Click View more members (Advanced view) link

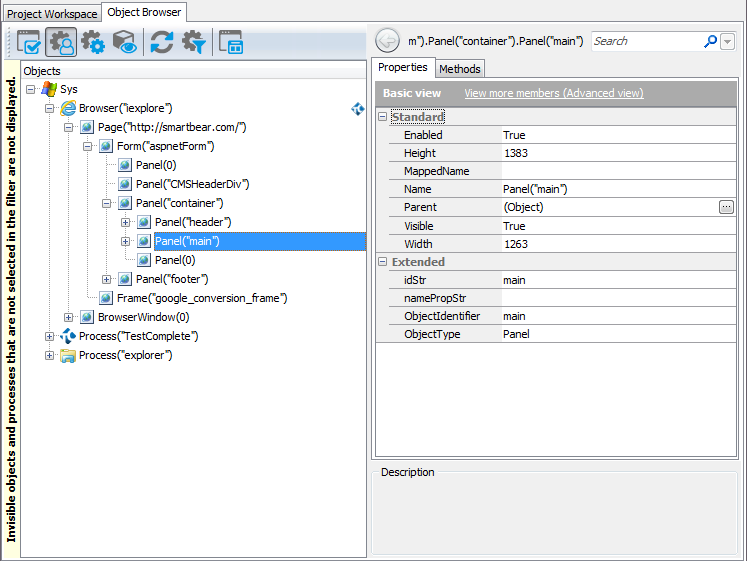[x=553, y=93]
